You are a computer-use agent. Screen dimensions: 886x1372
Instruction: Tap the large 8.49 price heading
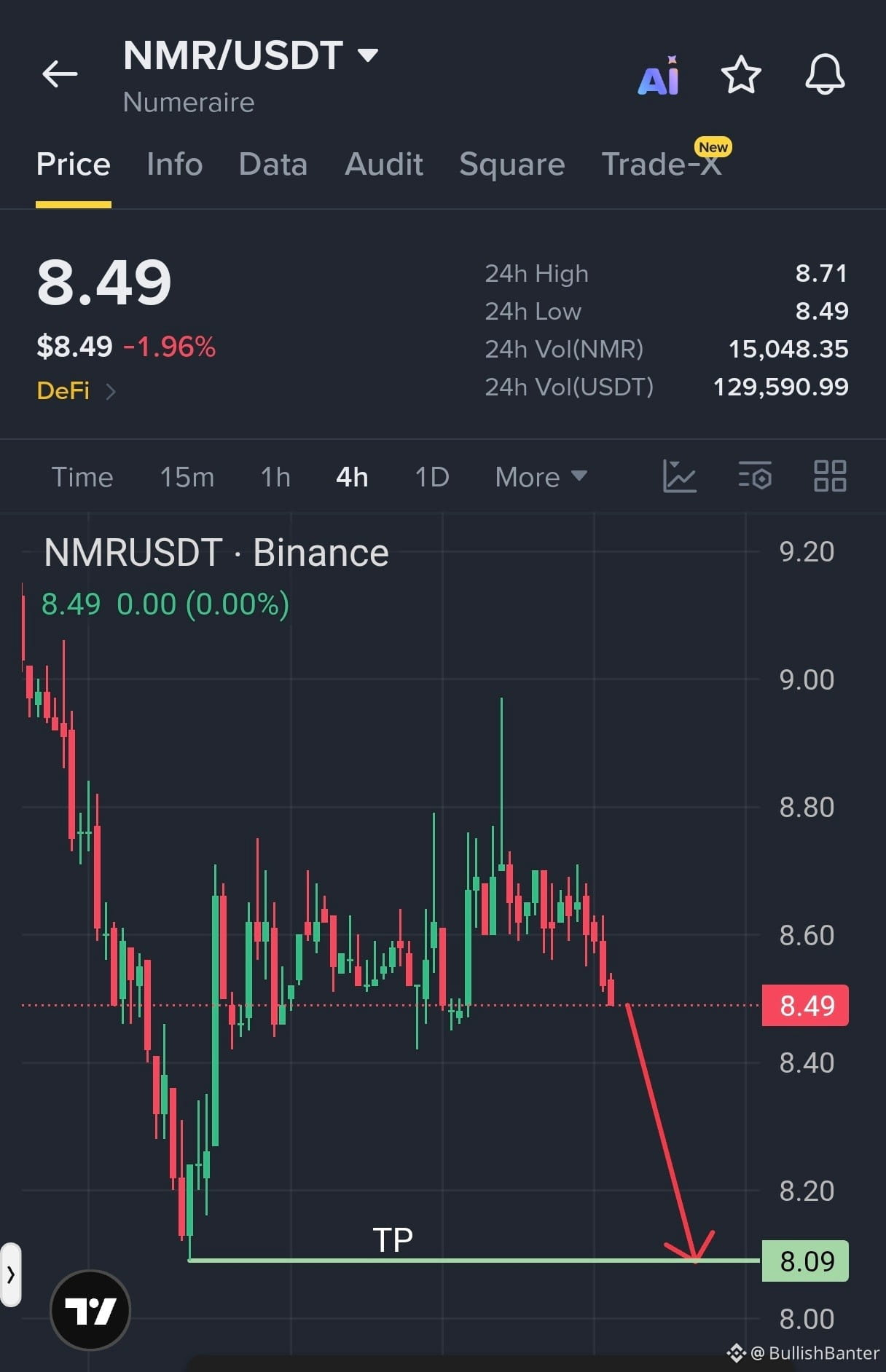coord(104,283)
